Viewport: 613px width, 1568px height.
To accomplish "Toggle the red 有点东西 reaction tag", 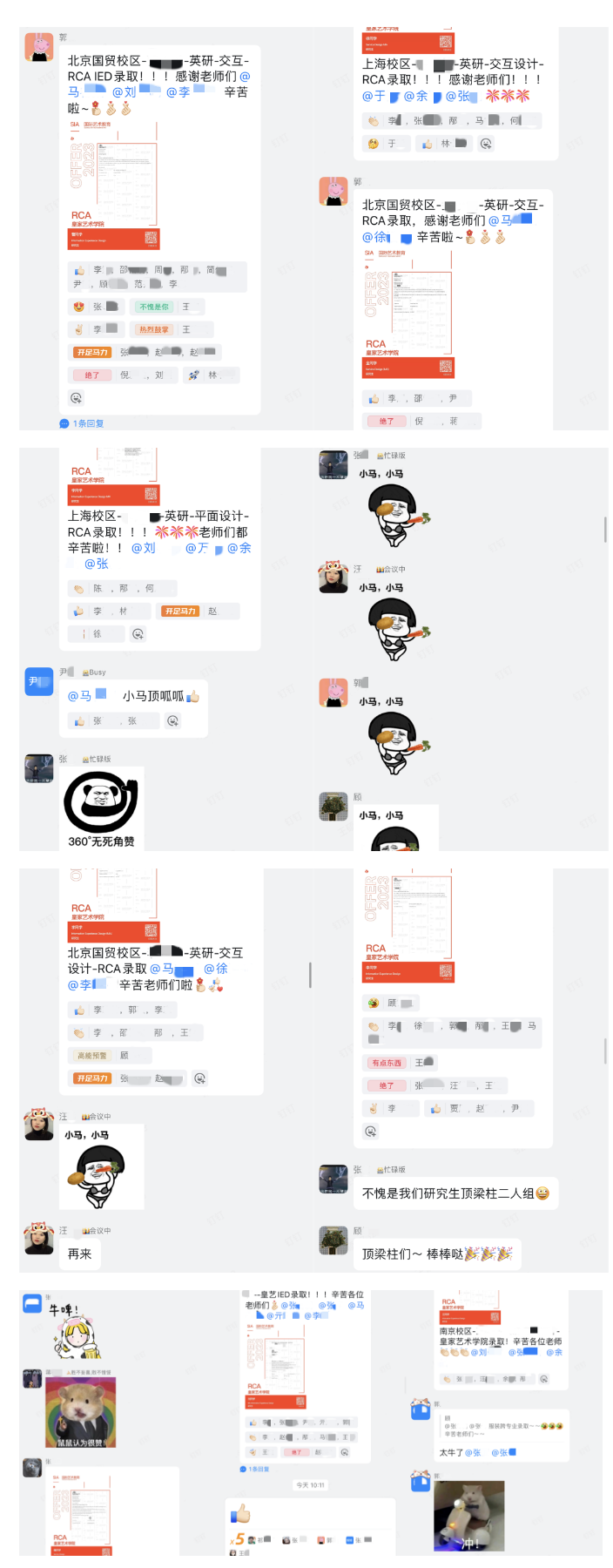I will click(387, 1063).
